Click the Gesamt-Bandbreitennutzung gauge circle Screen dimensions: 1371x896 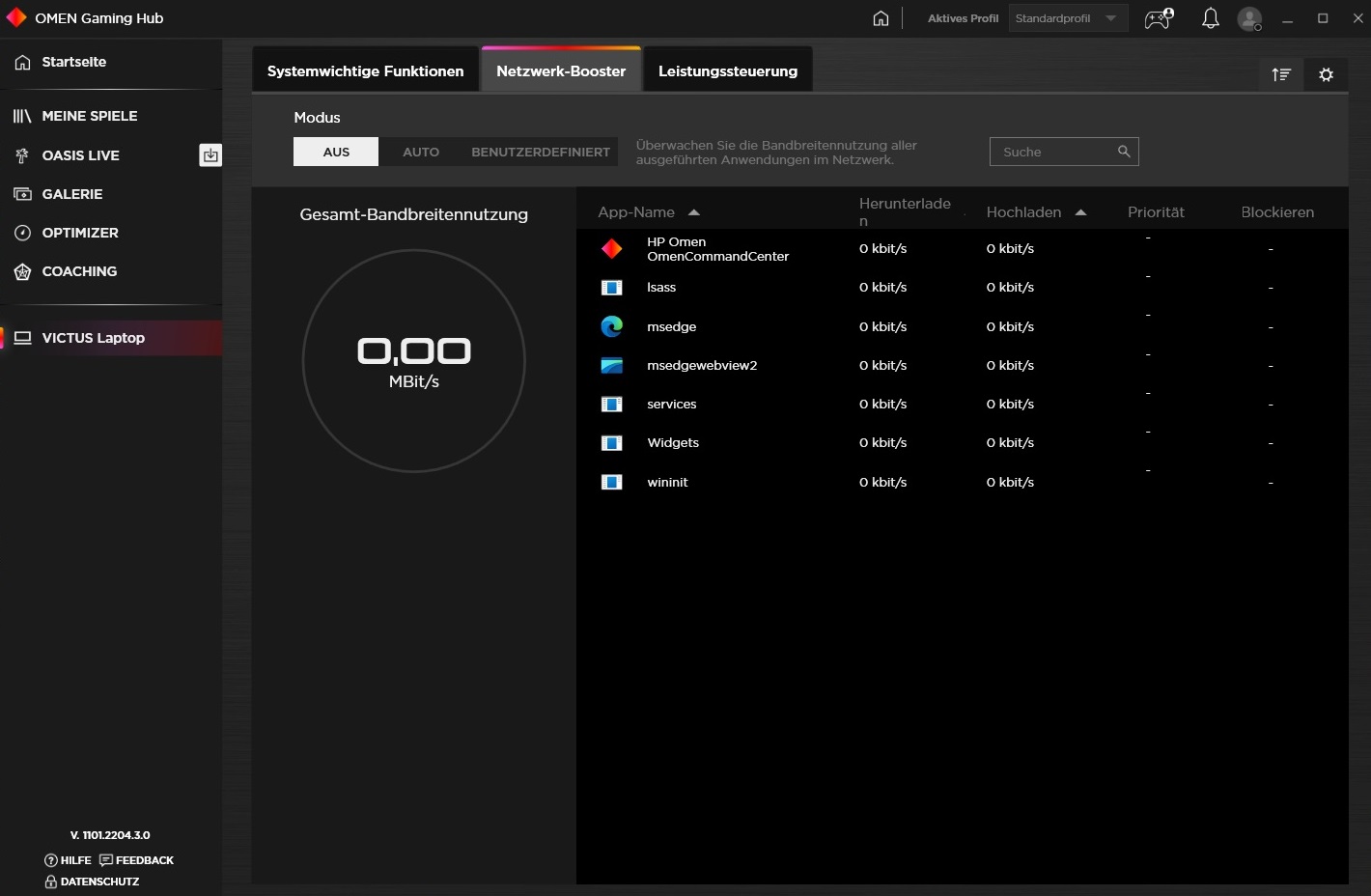(x=414, y=361)
